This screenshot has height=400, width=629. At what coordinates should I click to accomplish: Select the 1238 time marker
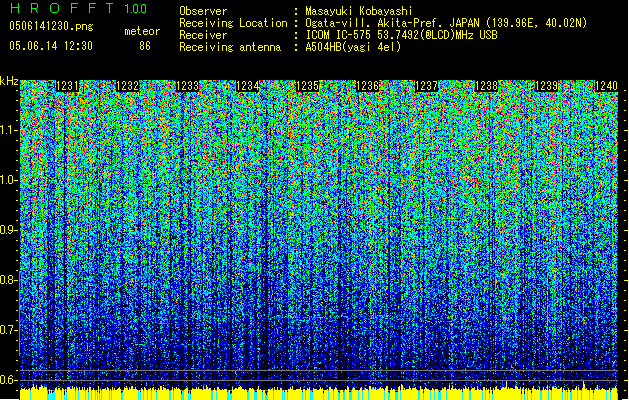coord(487,87)
